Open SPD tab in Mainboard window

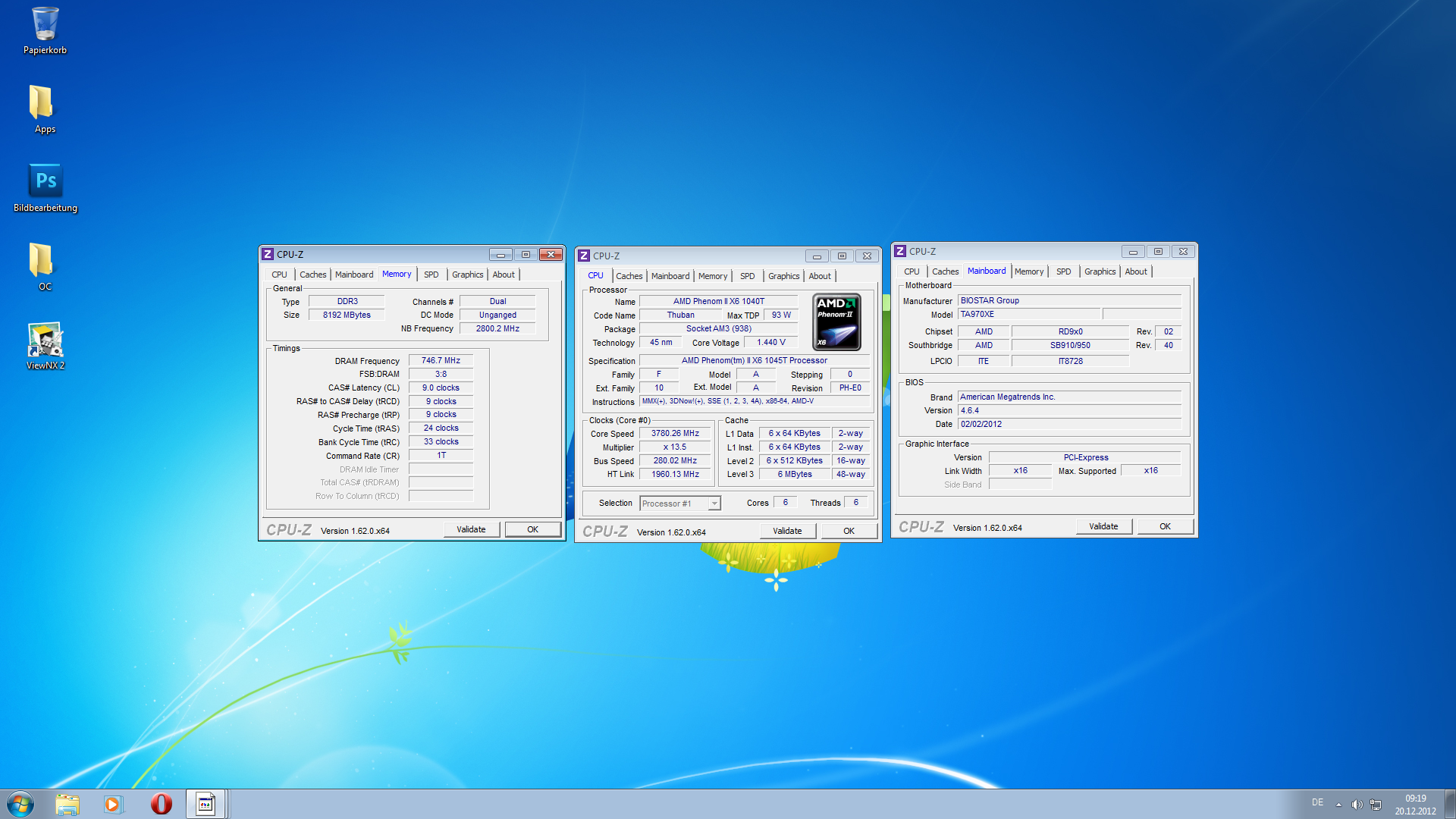click(1063, 271)
